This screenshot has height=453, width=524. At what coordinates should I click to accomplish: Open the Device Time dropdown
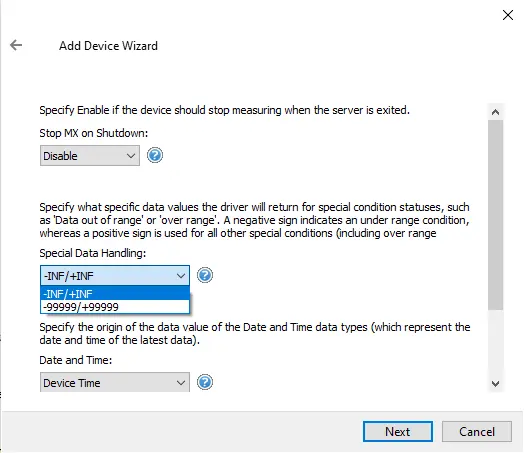click(x=115, y=382)
